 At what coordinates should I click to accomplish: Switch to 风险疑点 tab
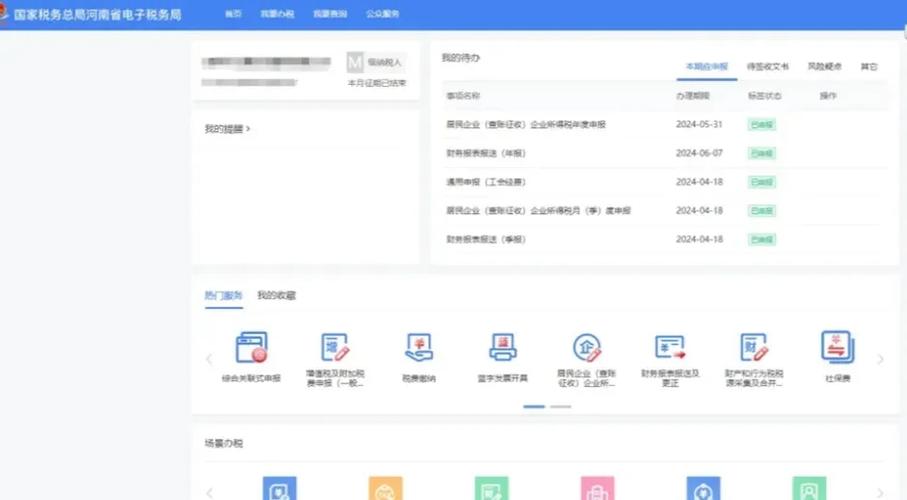point(825,67)
